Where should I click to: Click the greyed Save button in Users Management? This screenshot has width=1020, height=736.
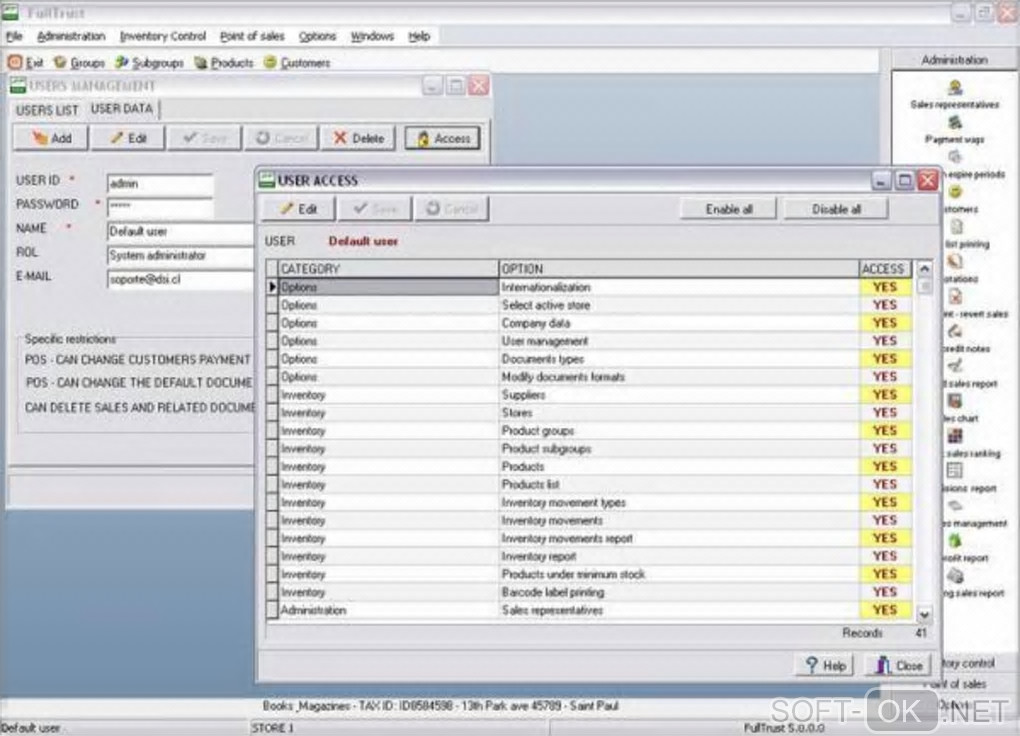click(204, 138)
